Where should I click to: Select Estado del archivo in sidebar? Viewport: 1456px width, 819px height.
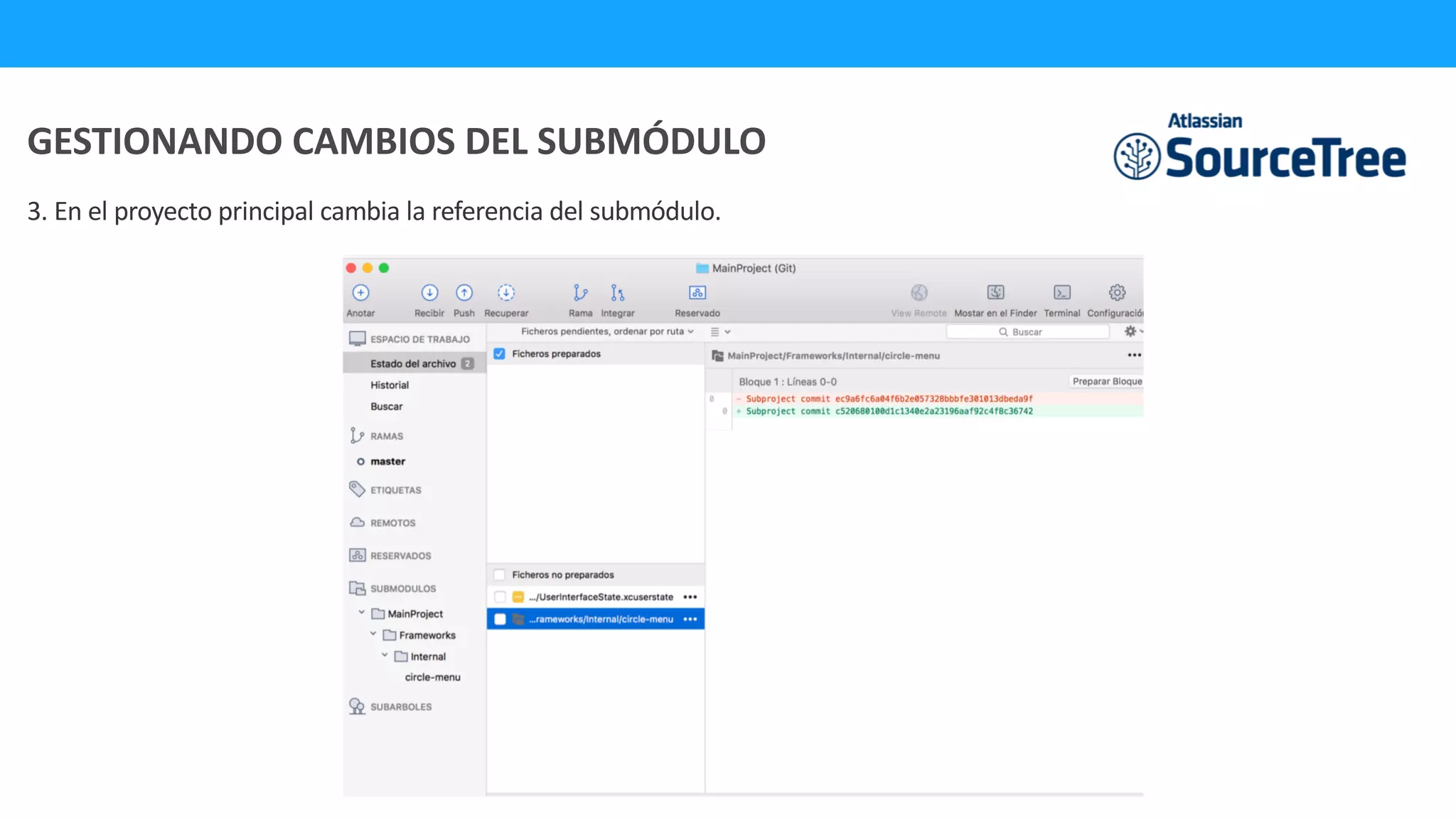pos(414,363)
